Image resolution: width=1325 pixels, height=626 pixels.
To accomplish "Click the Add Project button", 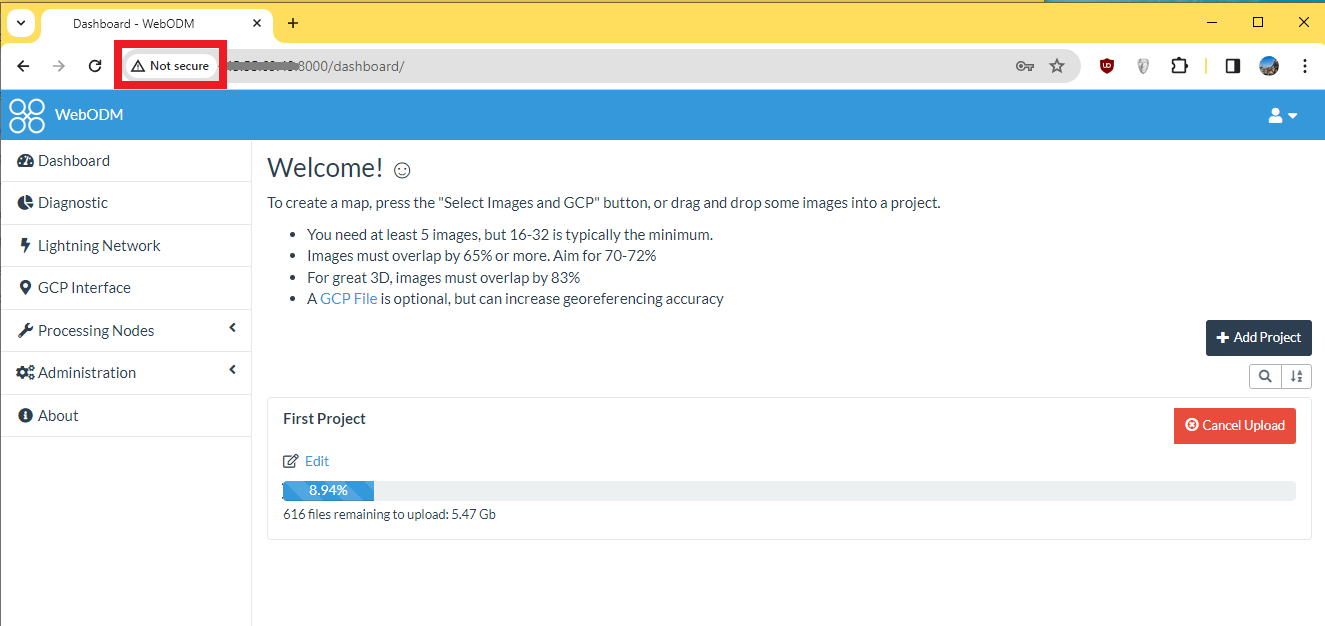I will pyautogui.click(x=1258, y=337).
